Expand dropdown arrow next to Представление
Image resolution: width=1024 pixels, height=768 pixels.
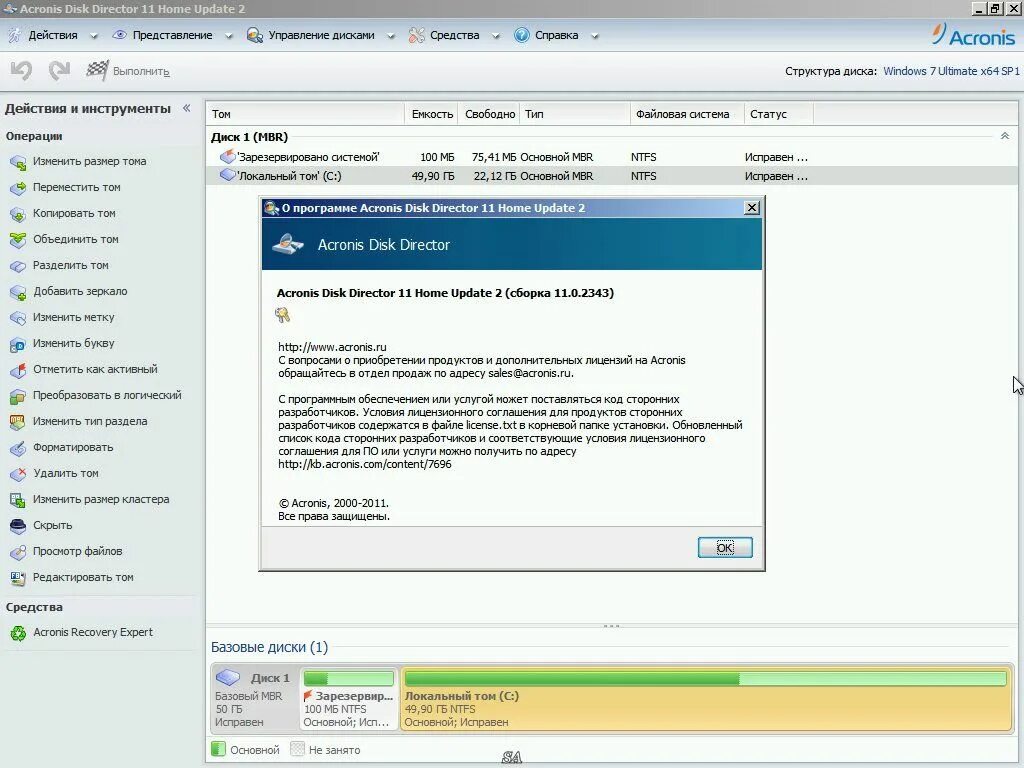click(x=229, y=37)
